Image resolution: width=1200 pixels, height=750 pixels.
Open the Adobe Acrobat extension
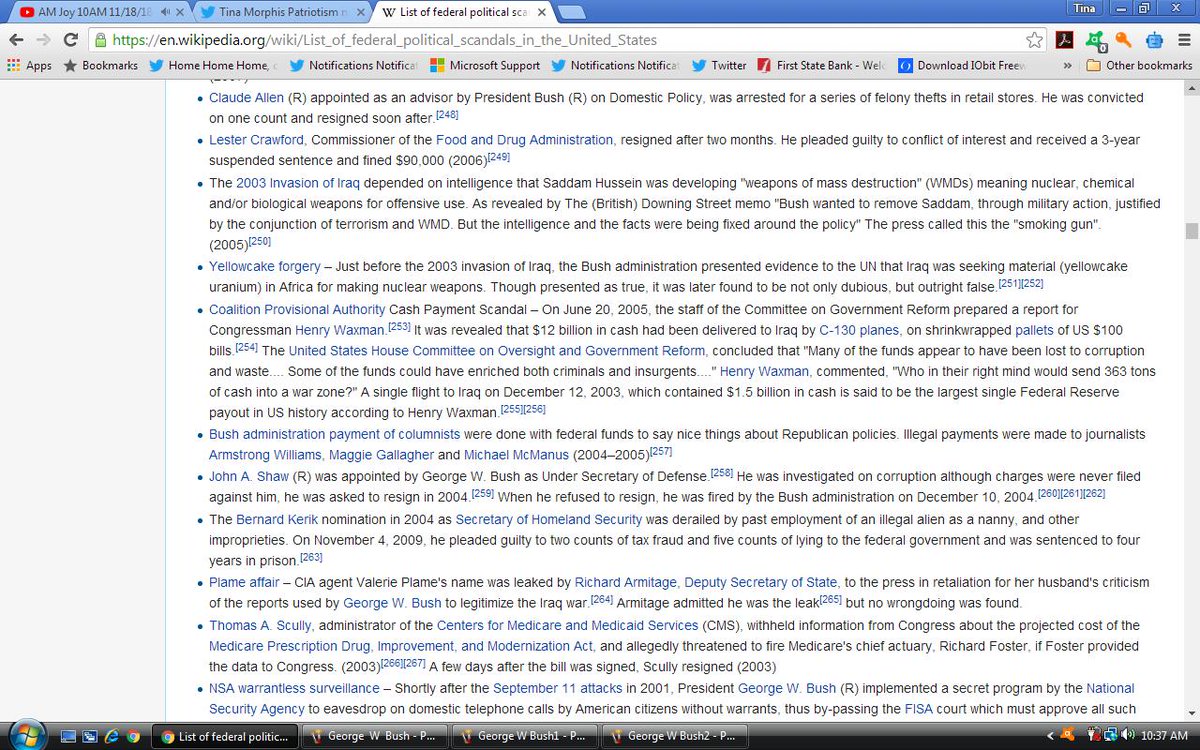[1065, 41]
